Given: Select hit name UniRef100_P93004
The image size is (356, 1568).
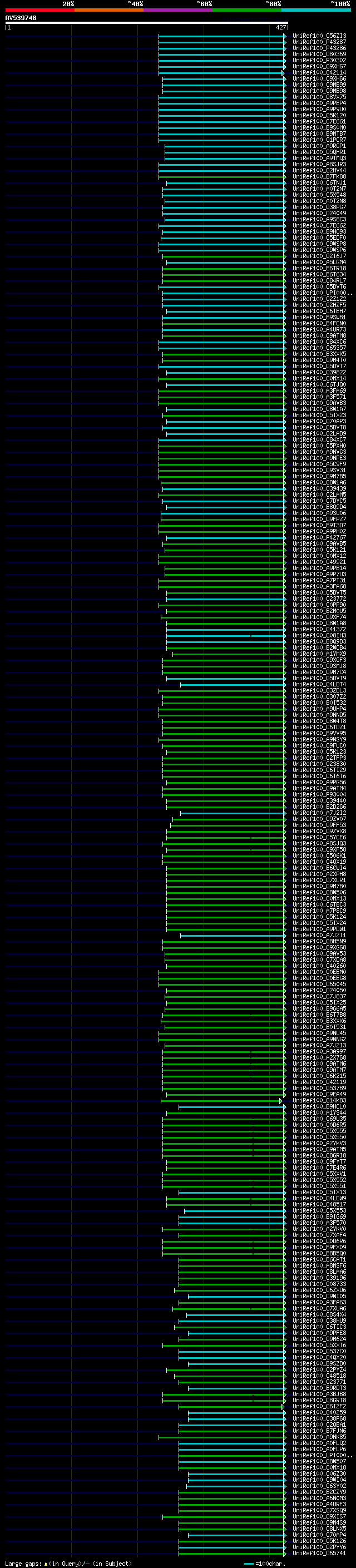Looking at the screenshot, I should 319,794.
